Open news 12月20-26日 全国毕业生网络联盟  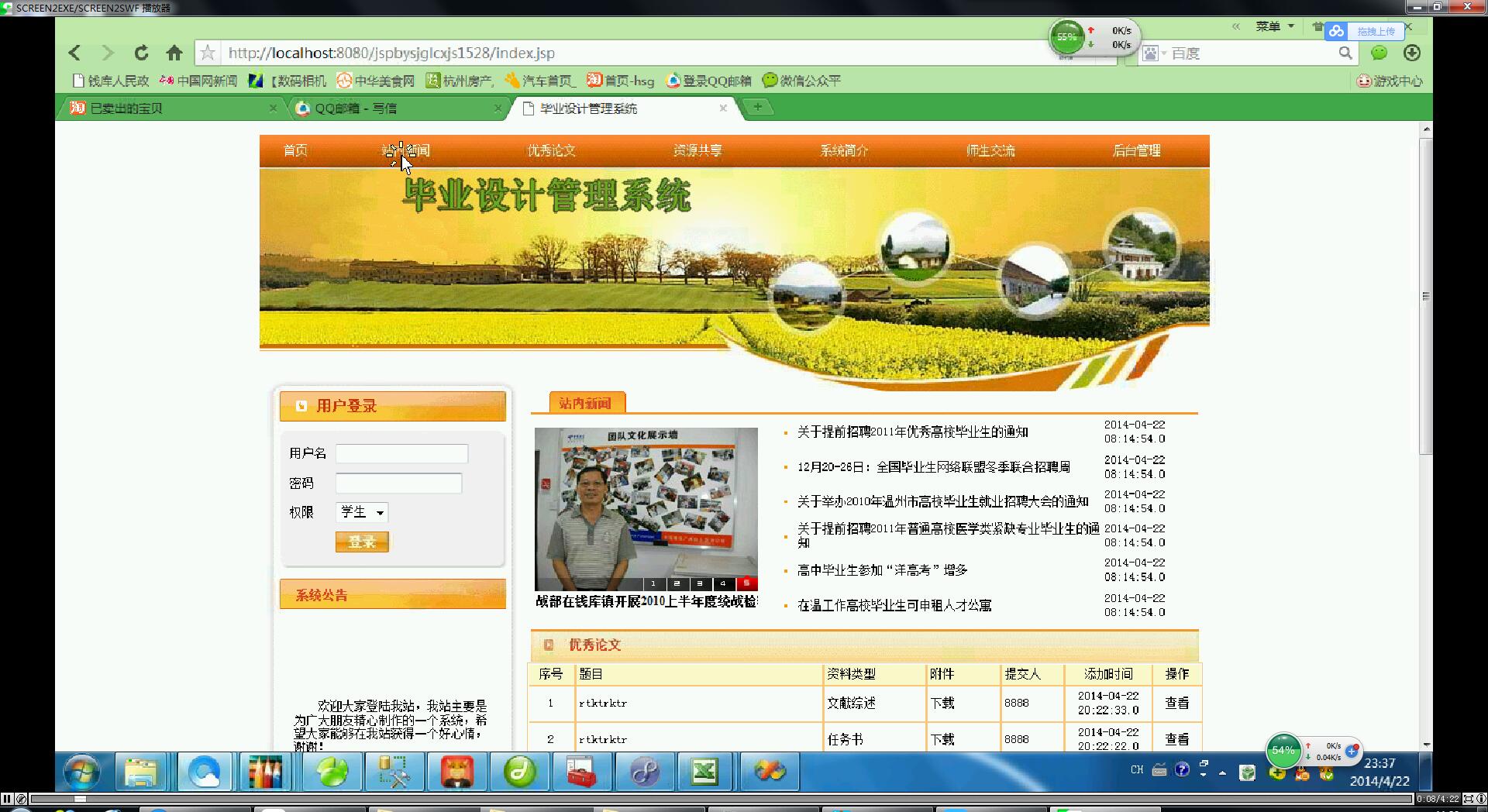pos(933,466)
